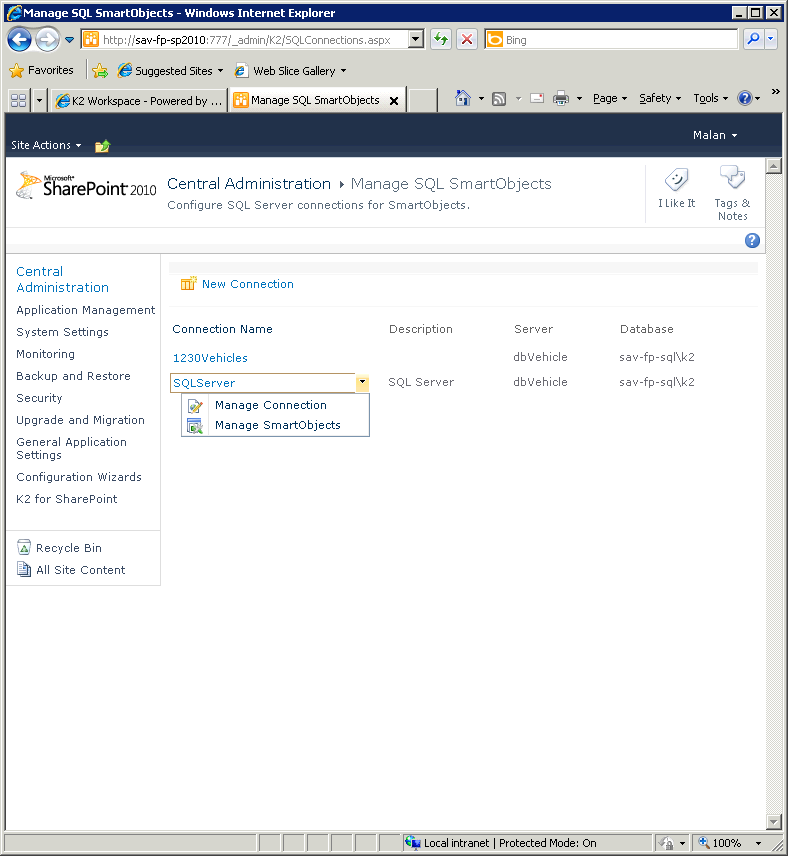Screen dimensions: 788x856
Task: Click Central Administration breadcrumb link
Action: tap(249, 184)
